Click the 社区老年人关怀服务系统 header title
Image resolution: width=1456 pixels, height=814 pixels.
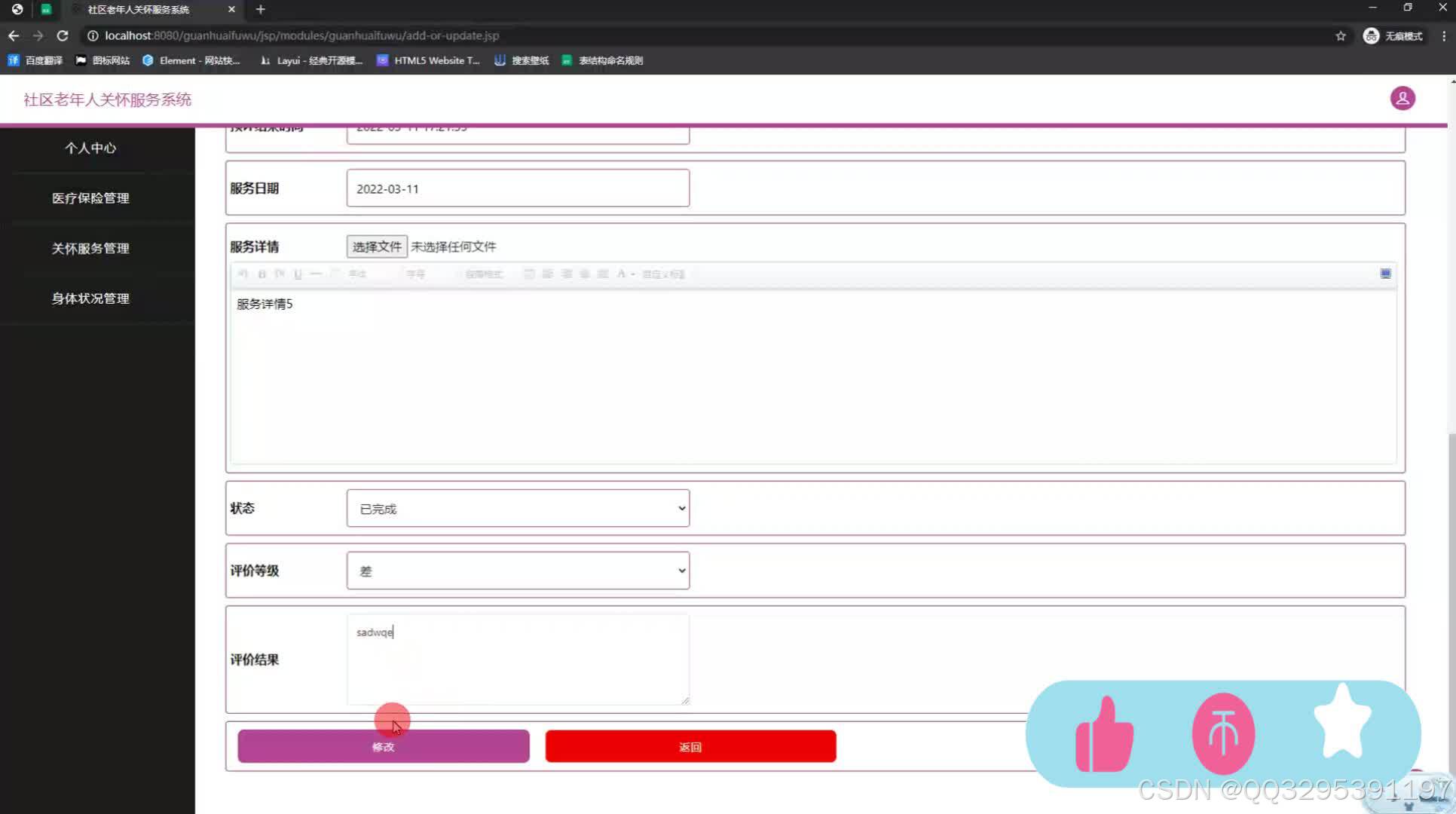pos(108,99)
